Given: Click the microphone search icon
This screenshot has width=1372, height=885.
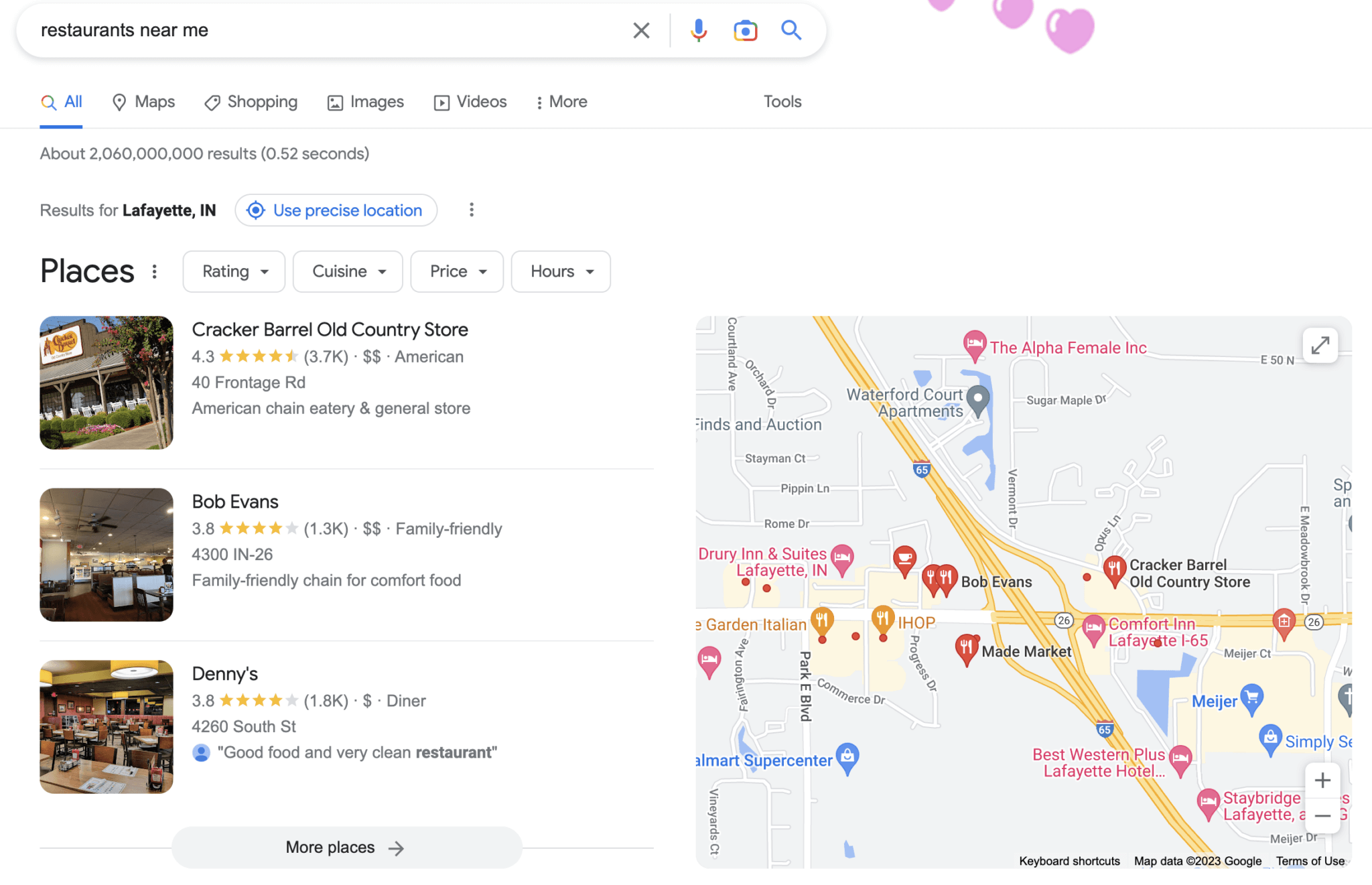Looking at the screenshot, I should (x=697, y=29).
